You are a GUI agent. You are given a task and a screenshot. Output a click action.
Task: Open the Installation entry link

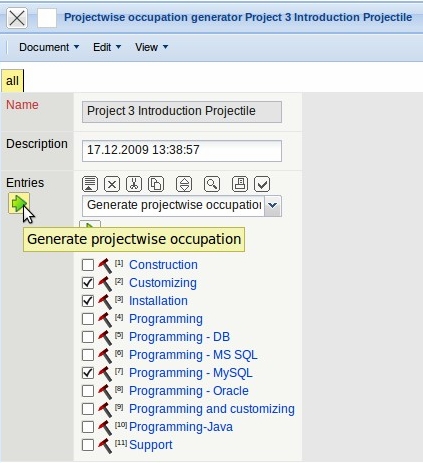click(158, 301)
